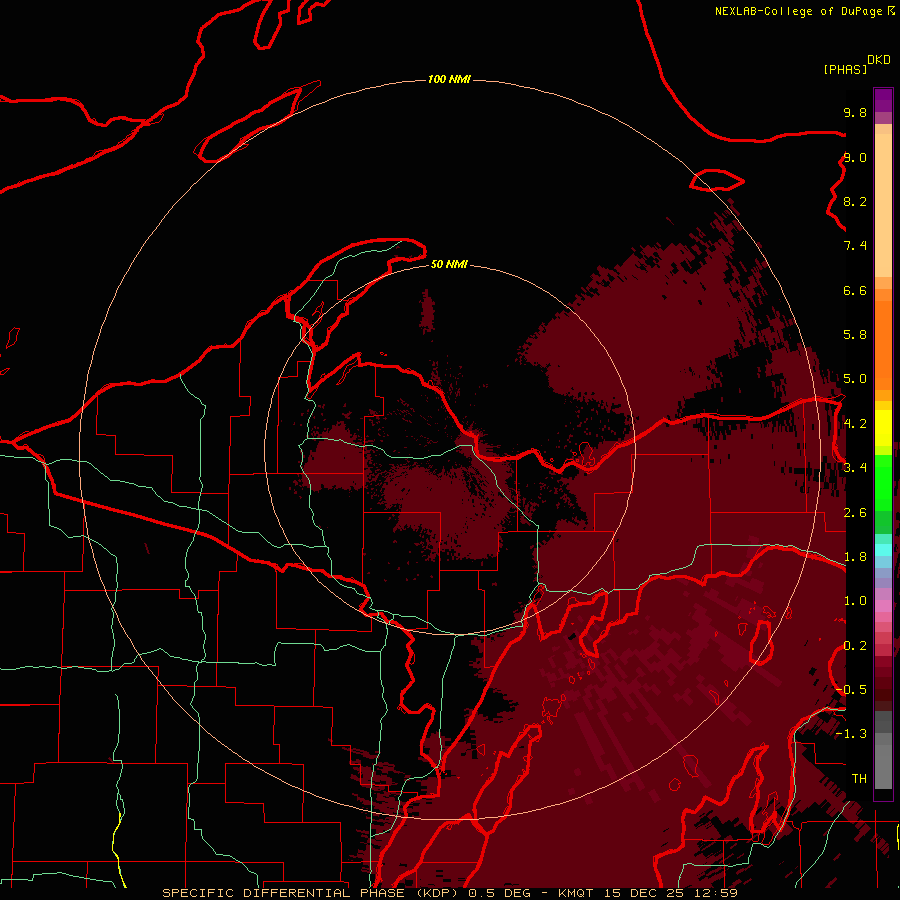The width and height of the screenshot is (900, 900).
Task: Select the 8.2 scale value
Action: click(x=855, y=201)
